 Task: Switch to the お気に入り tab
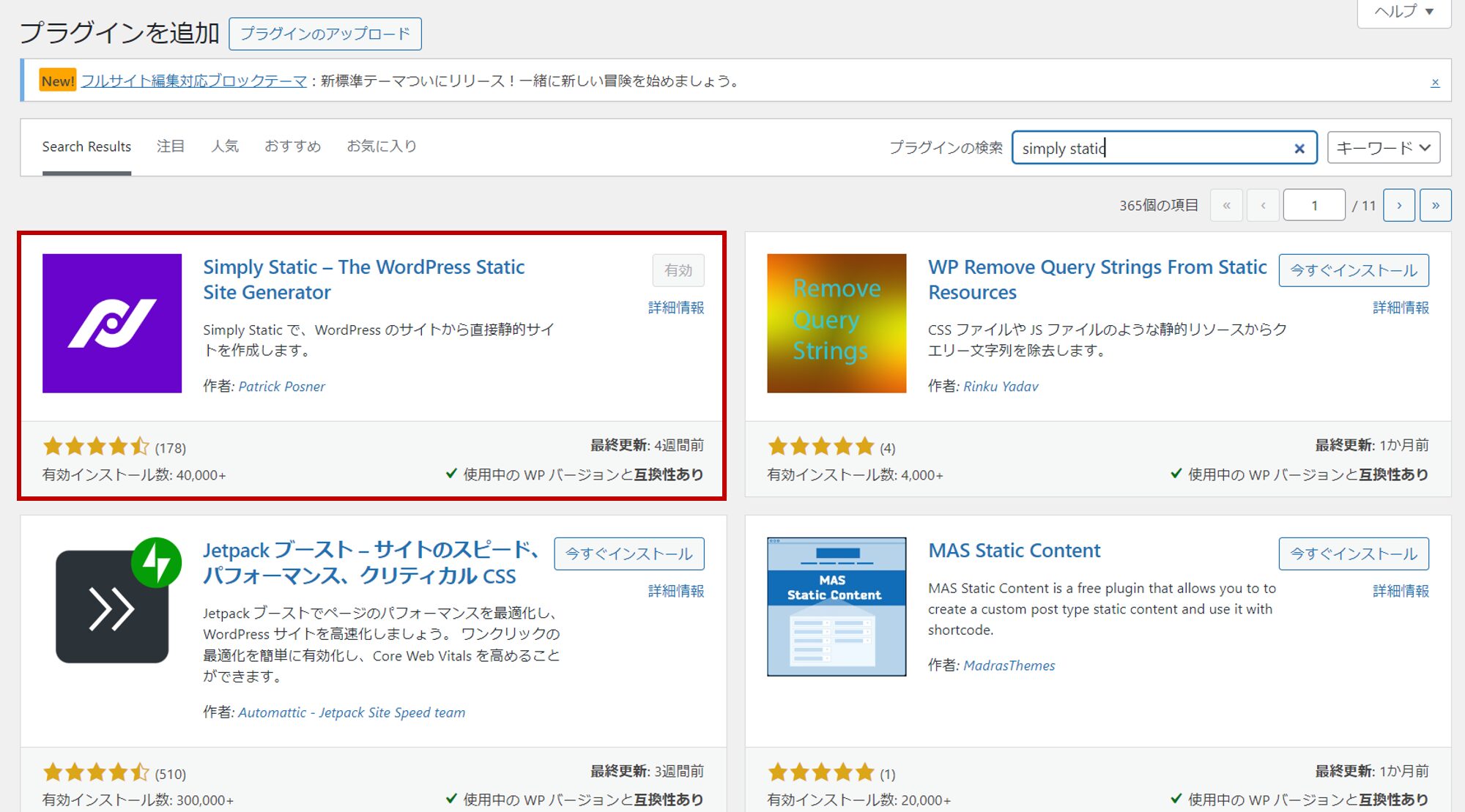(382, 146)
